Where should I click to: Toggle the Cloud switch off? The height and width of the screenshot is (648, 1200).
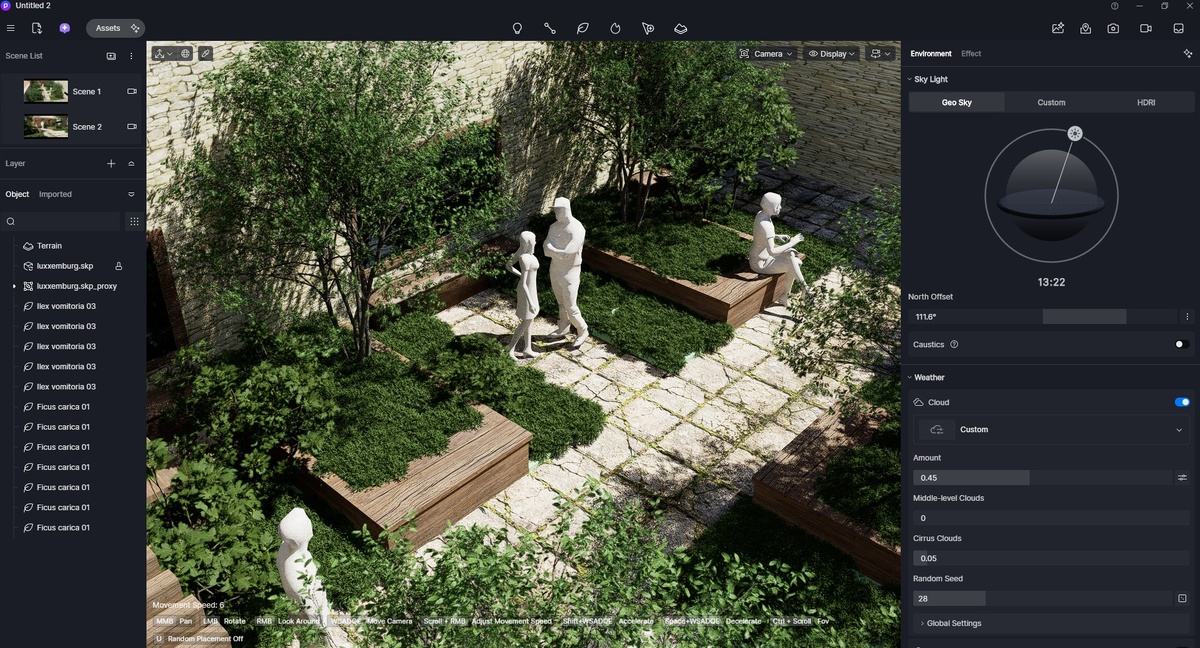coord(1182,402)
